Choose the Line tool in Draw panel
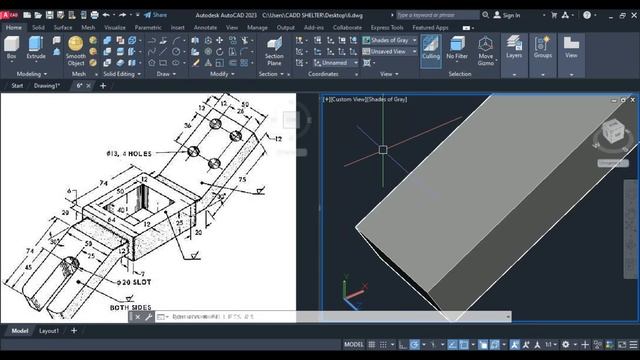Screen dimensions: 640x360 [163, 51]
